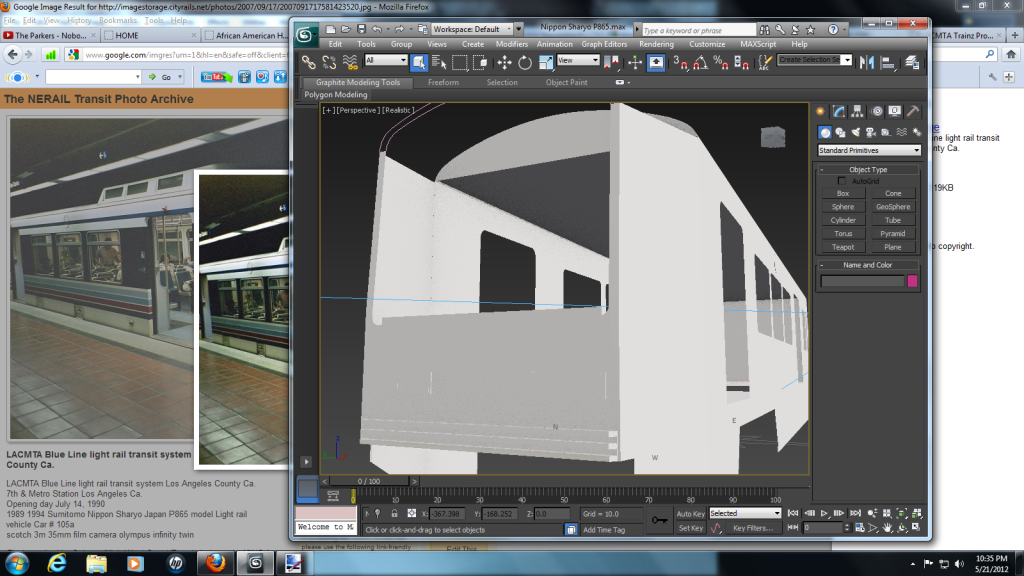The image size is (1024, 576).
Task: Click the magenta object color swatch
Action: click(912, 281)
